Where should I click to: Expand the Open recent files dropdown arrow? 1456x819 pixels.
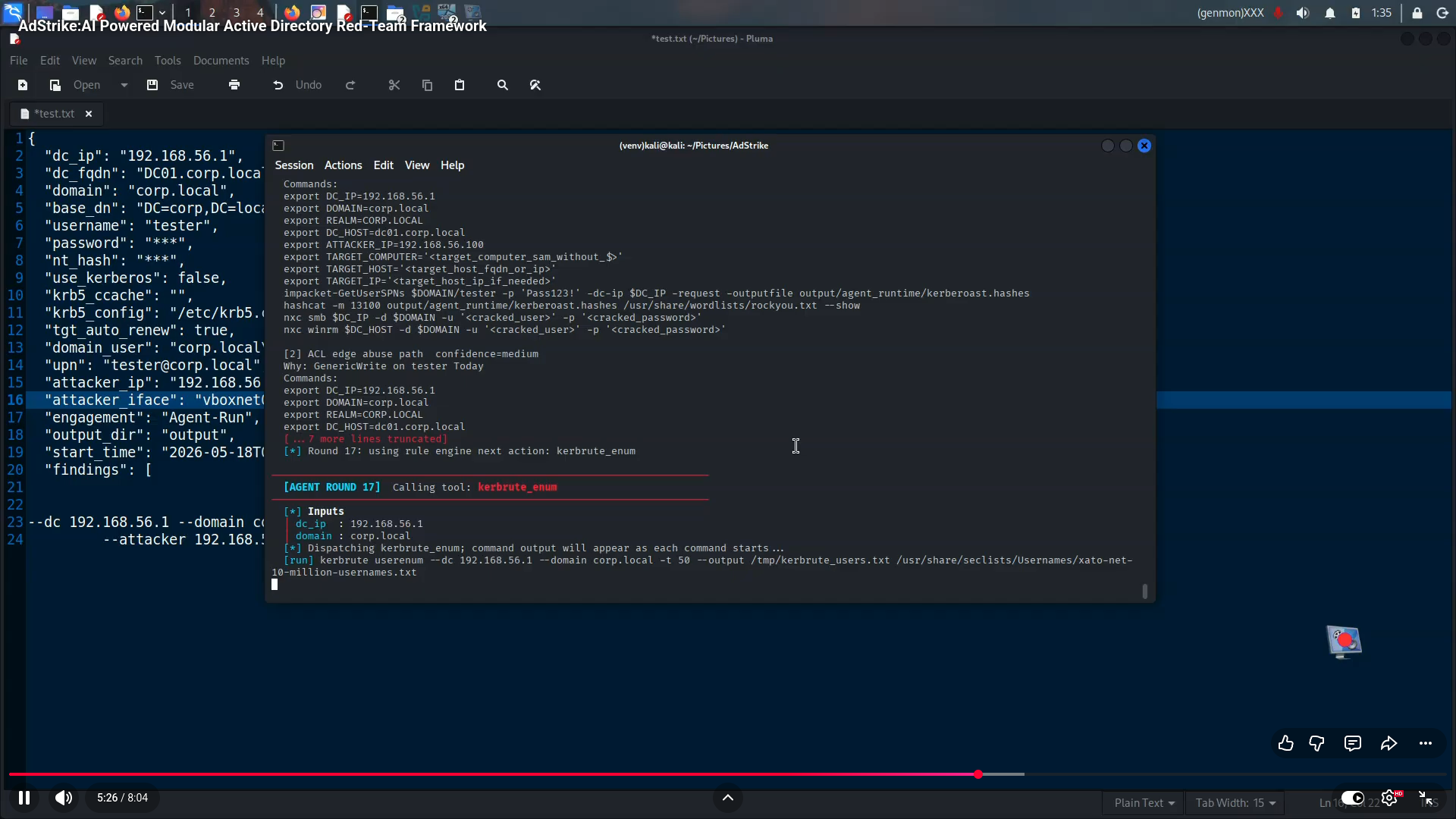tap(124, 85)
